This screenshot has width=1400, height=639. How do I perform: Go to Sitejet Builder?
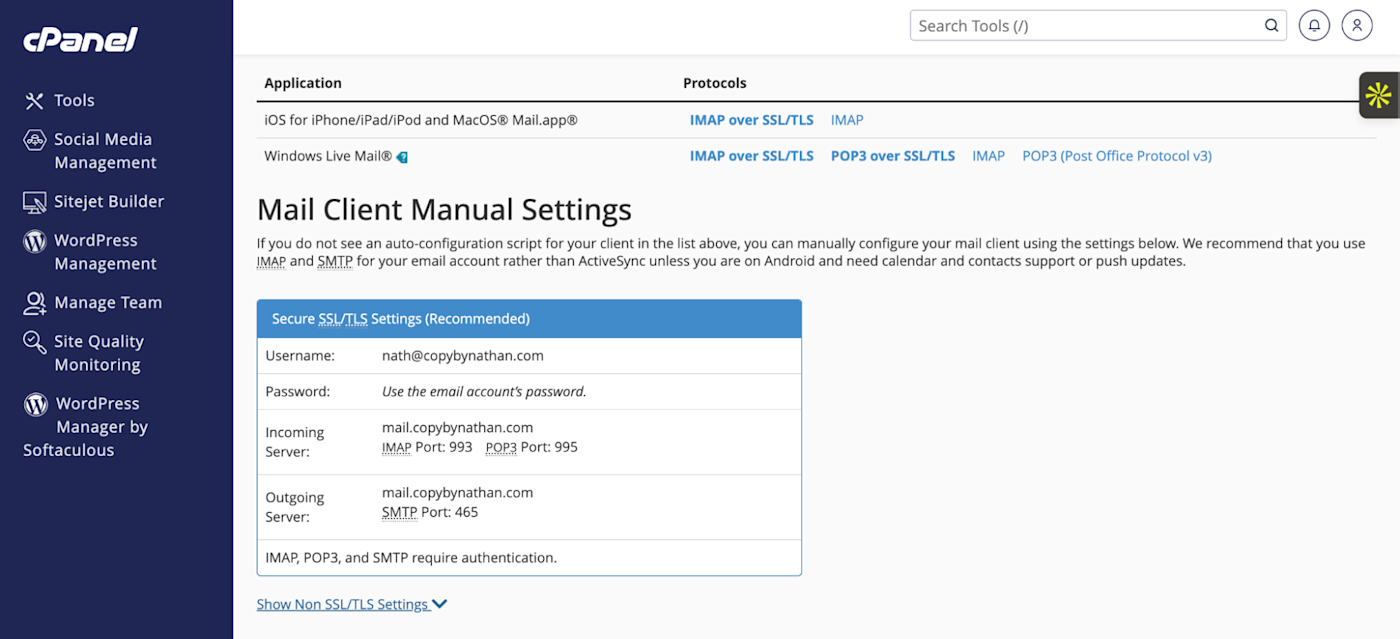click(x=109, y=202)
